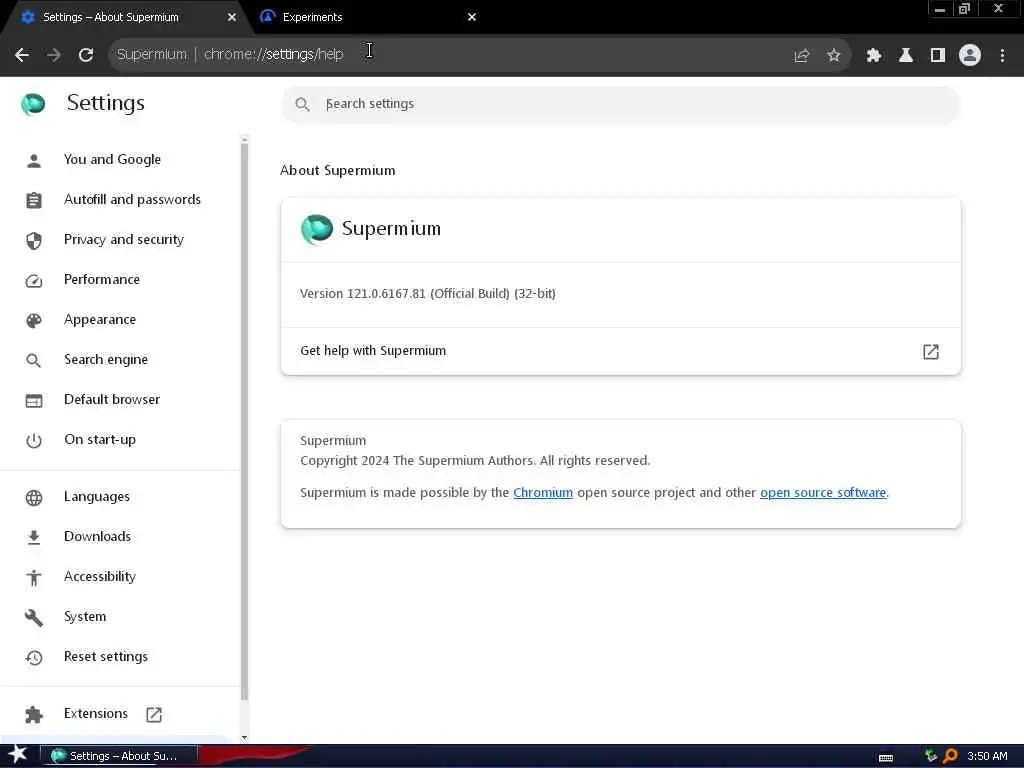
Task: Focus the Search settings field
Action: 620,104
